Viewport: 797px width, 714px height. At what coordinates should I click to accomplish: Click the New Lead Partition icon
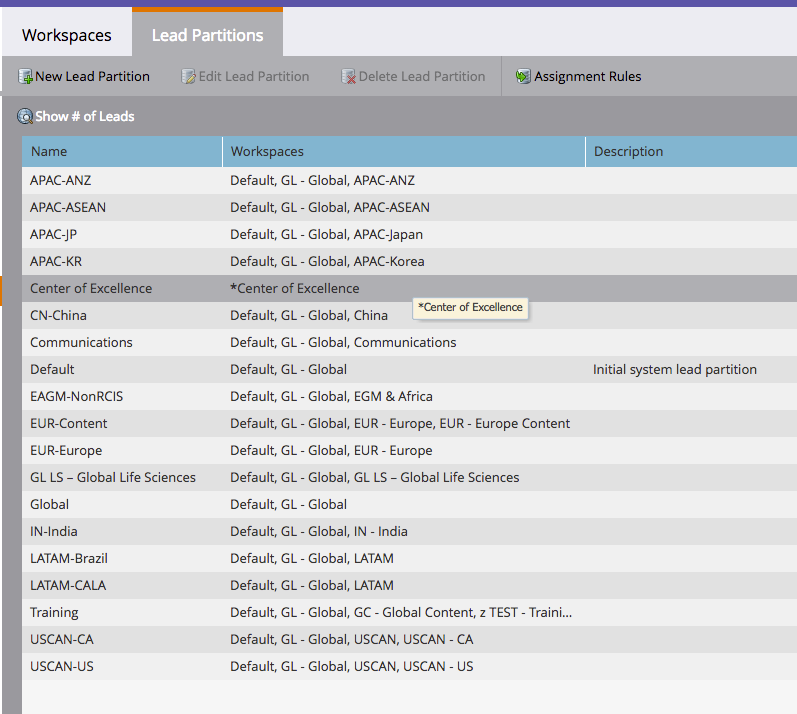(25, 76)
